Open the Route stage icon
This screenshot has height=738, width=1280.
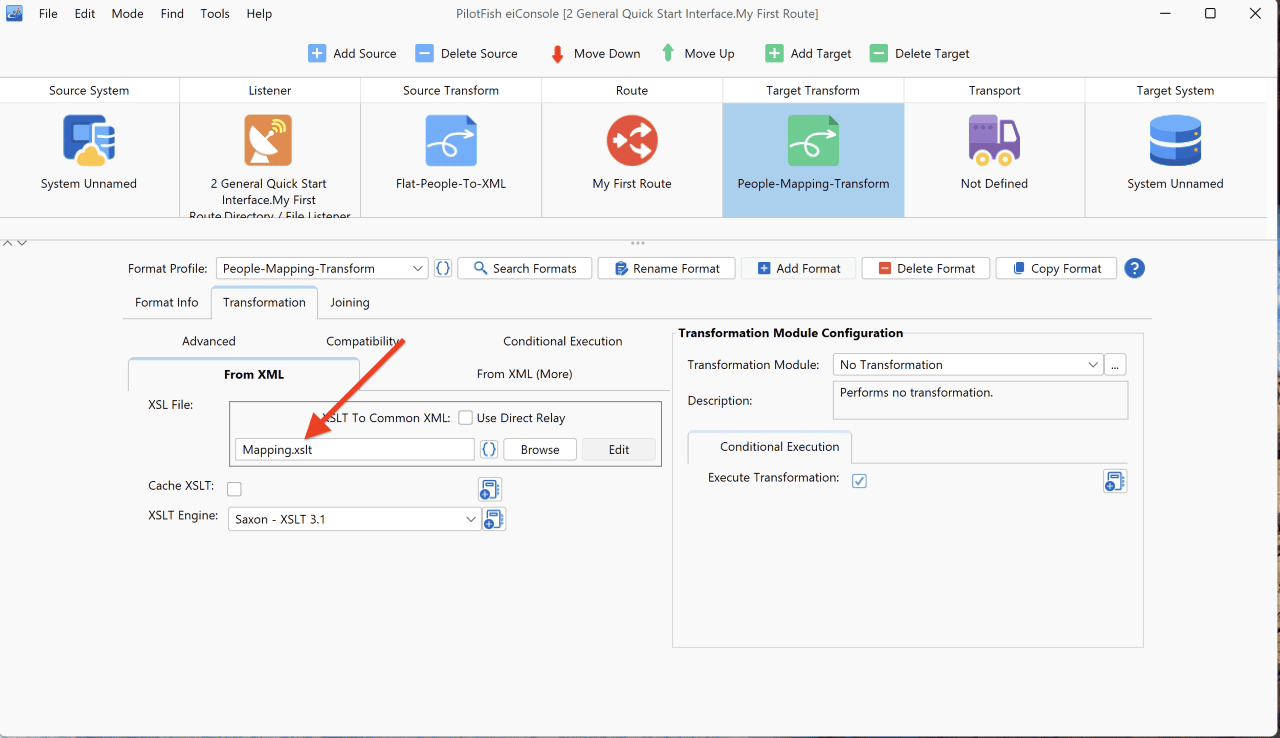632,140
